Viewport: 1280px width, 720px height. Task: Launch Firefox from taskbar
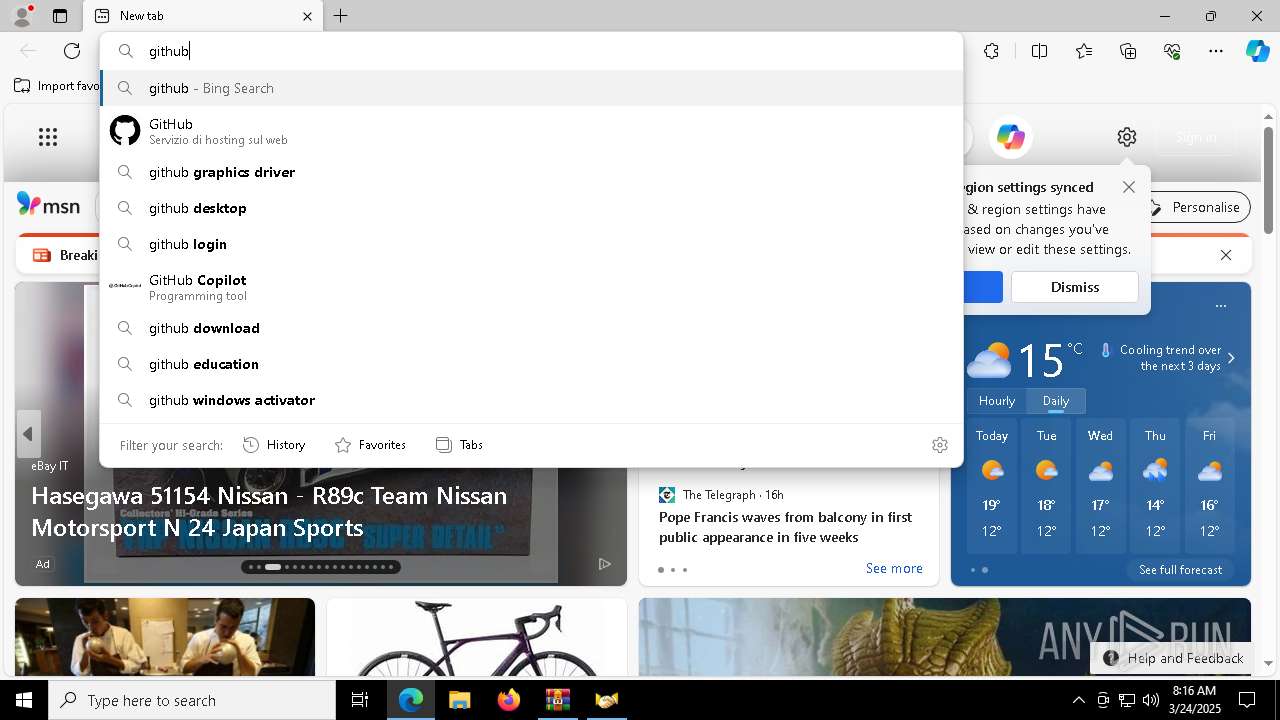[508, 700]
